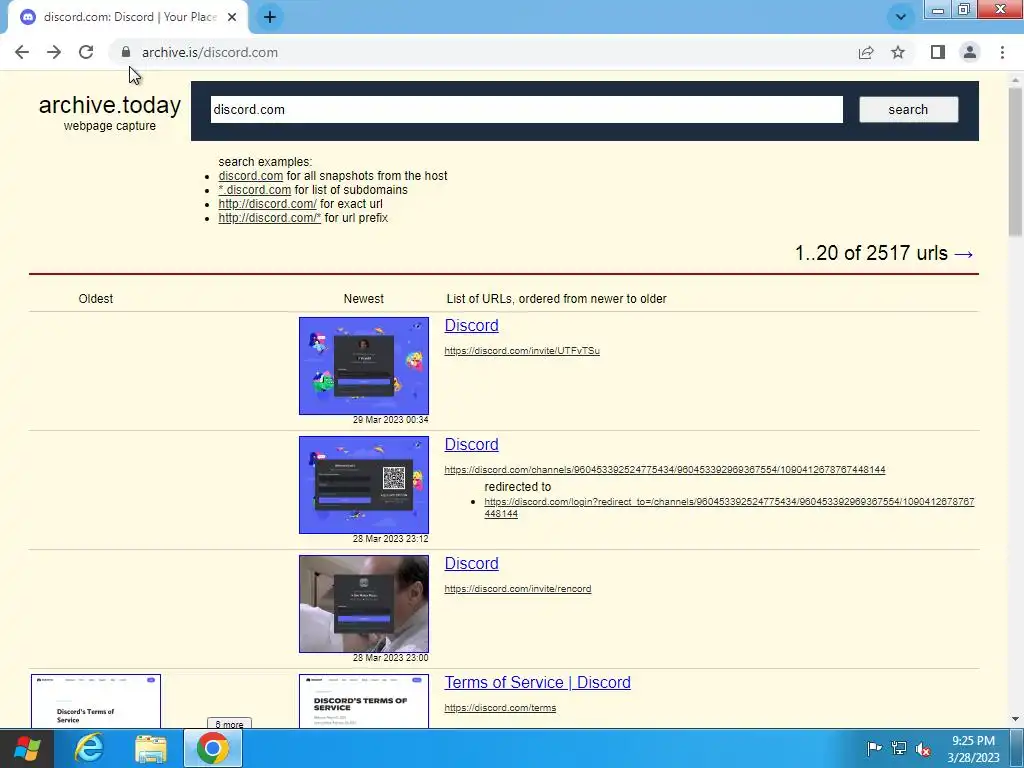Open a new browser tab
The width and height of the screenshot is (1024, 768).
point(270,17)
